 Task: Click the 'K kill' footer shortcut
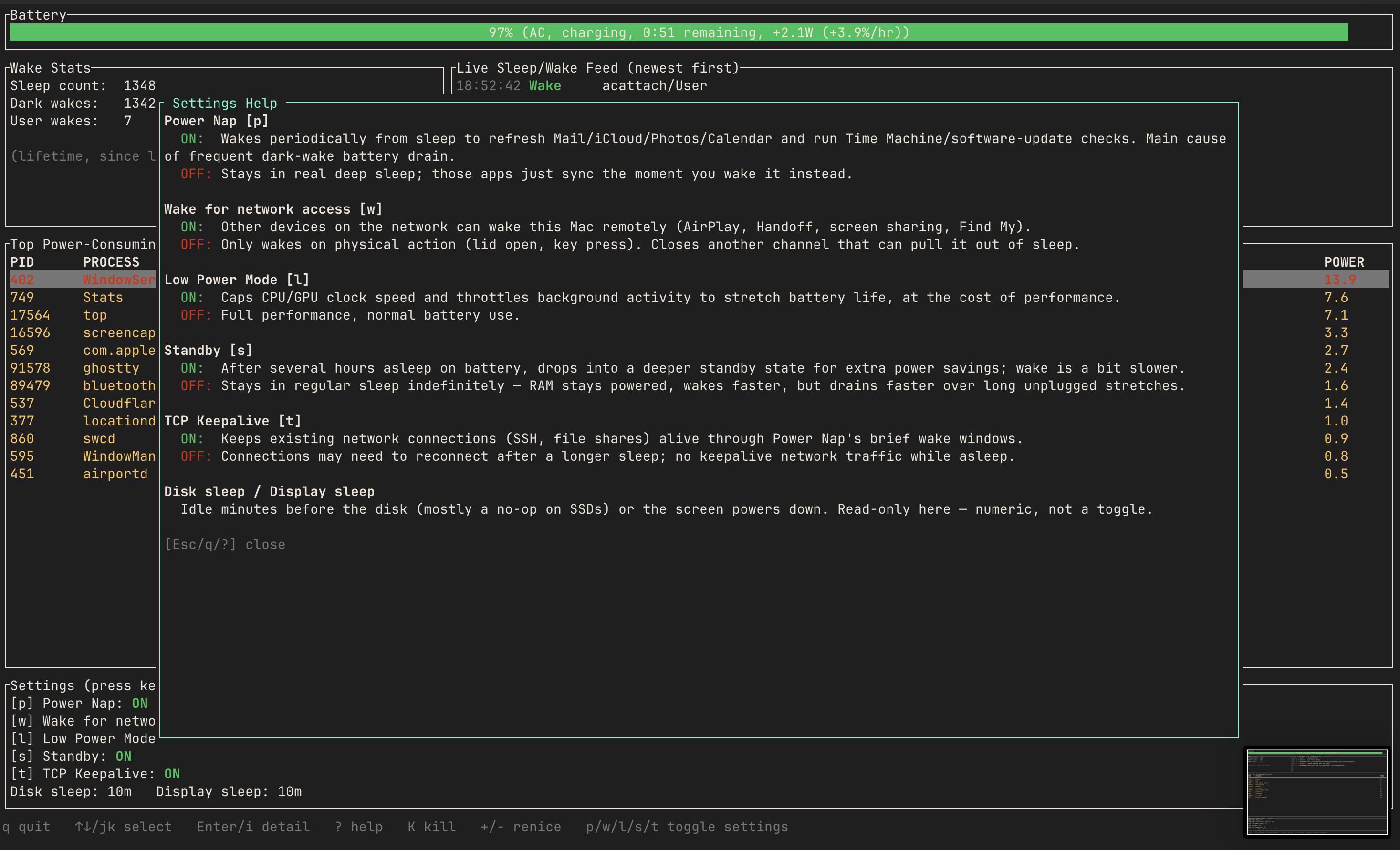point(432,827)
